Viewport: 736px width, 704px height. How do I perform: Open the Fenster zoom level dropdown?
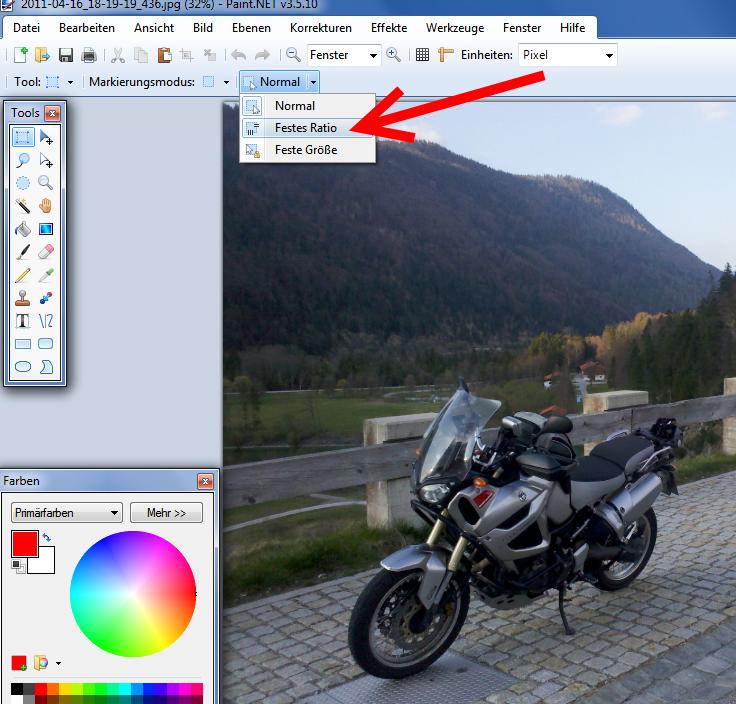pos(343,55)
